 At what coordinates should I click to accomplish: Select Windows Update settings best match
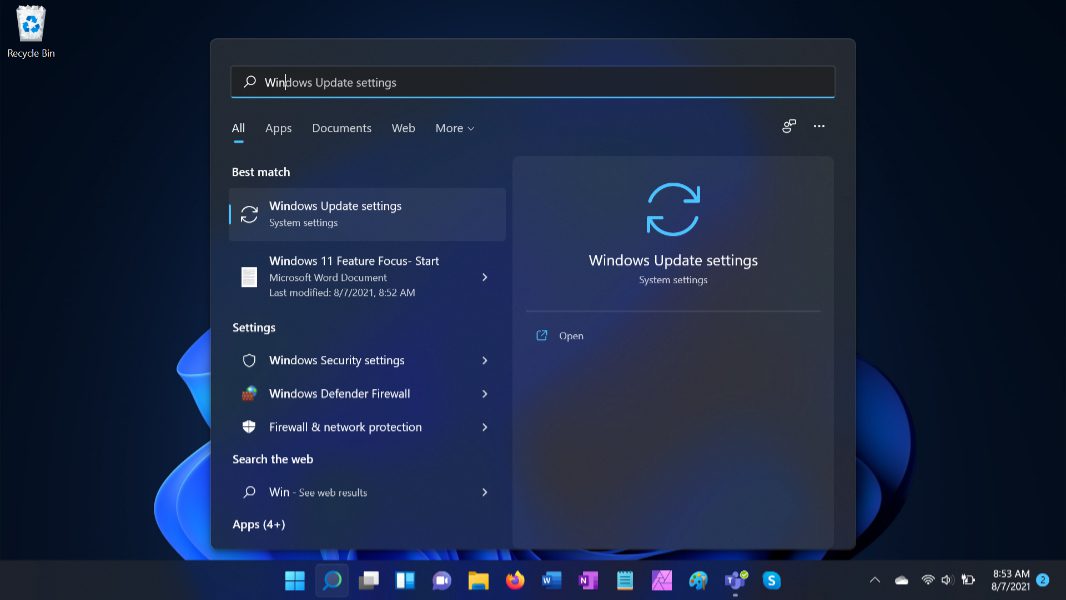[367, 214]
